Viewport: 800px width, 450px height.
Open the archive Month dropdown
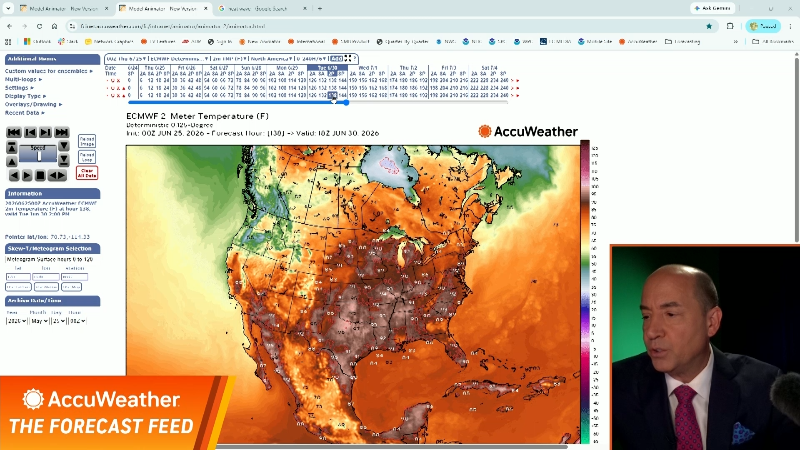[x=39, y=321]
